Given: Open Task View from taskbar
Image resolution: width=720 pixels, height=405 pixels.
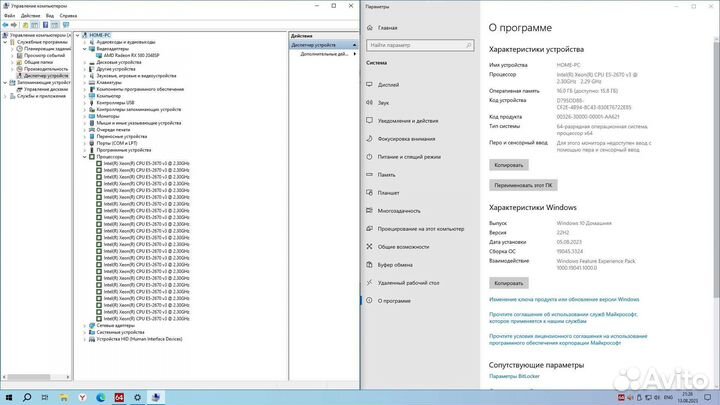Looking at the screenshot, I should tap(45, 397).
